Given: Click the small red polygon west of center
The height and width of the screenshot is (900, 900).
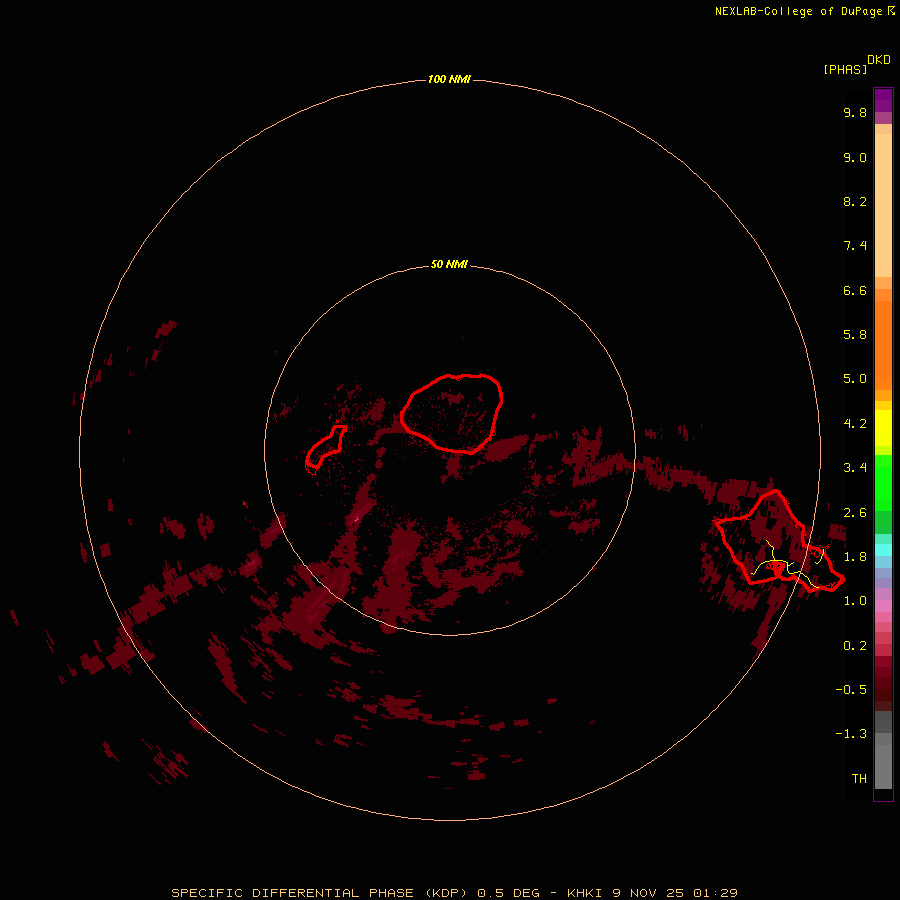Looking at the screenshot, I should [325, 447].
